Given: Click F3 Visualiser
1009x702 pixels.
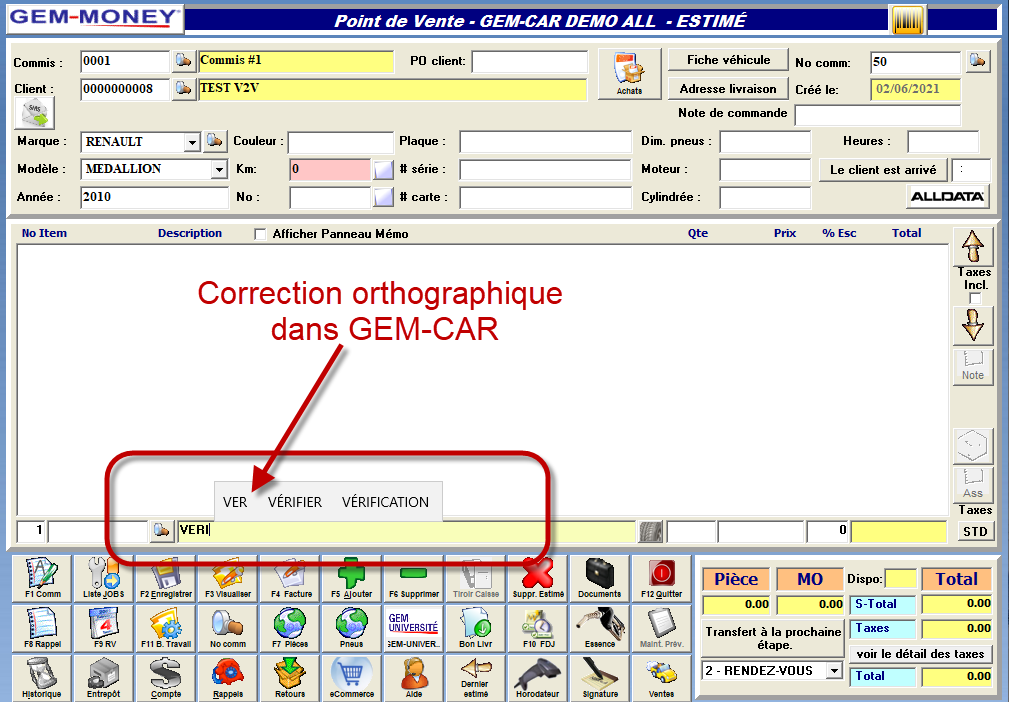Looking at the screenshot, I should pyautogui.click(x=228, y=578).
